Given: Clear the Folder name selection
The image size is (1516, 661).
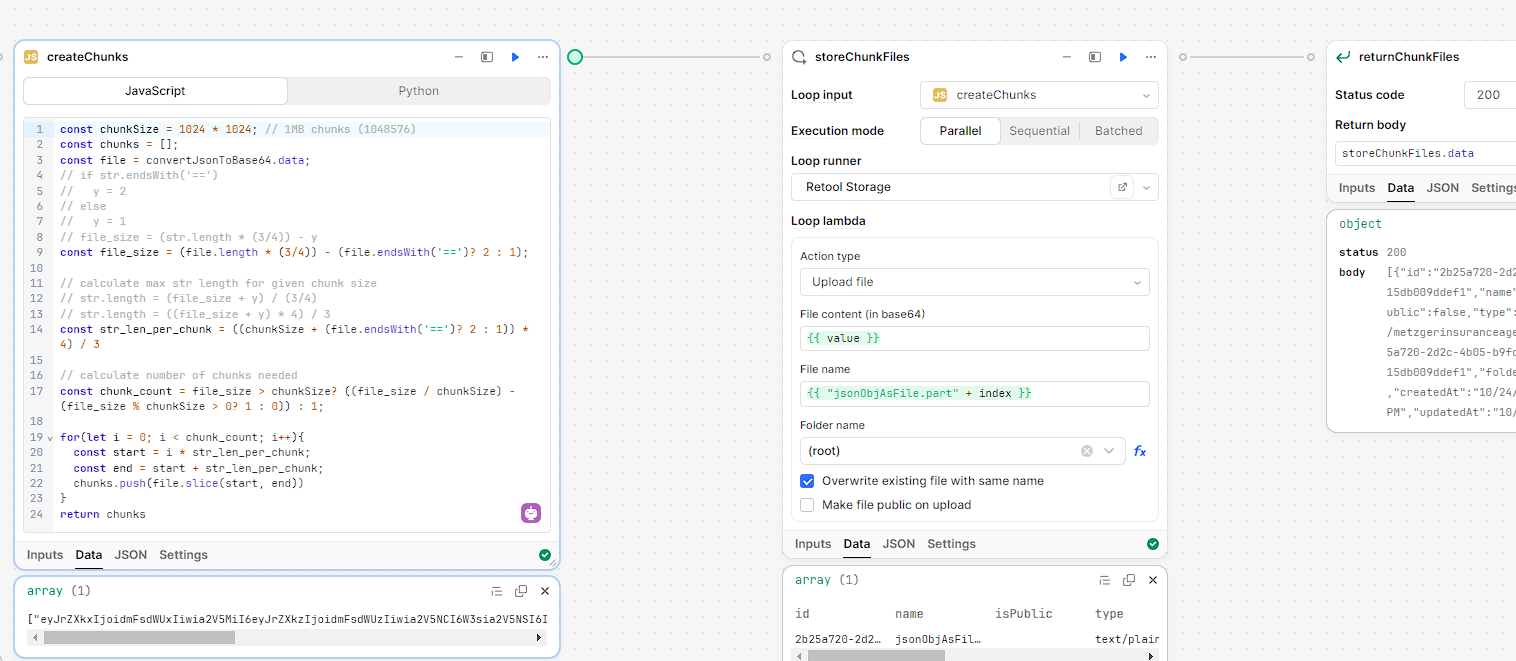Looking at the screenshot, I should coord(1086,451).
